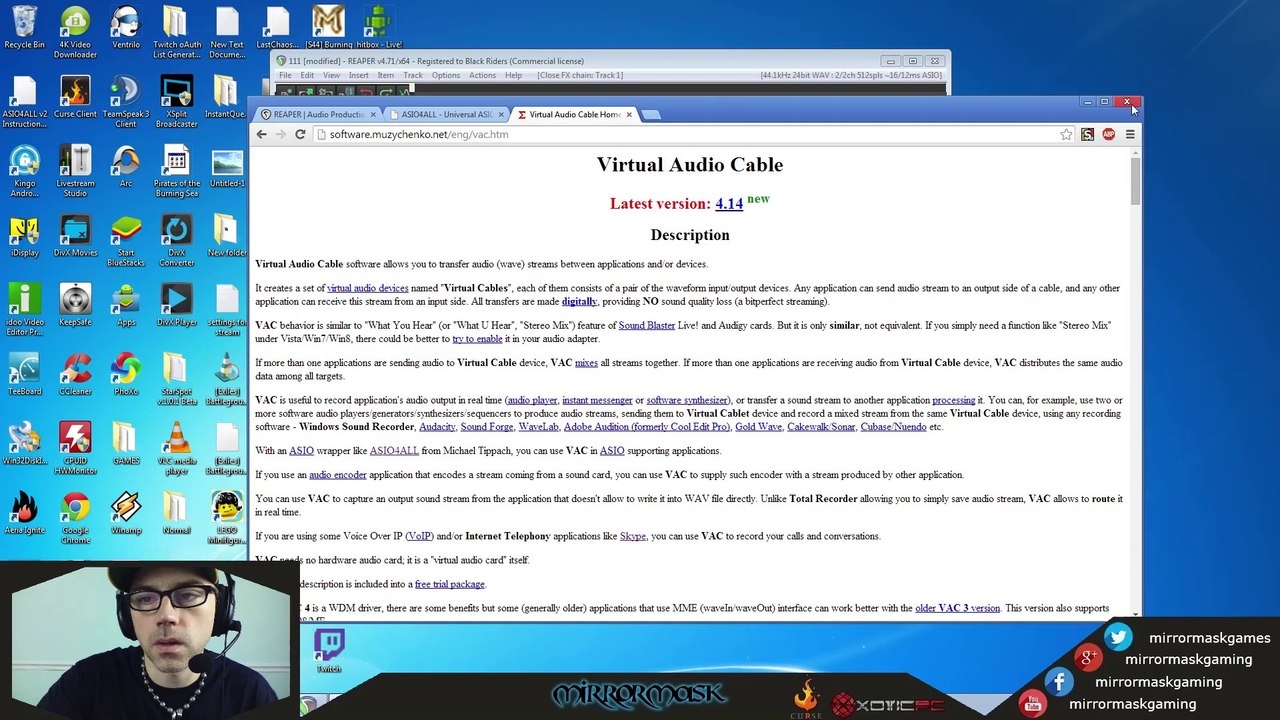1280x720 pixels.
Task: Select the Curse Client desktop icon
Action: point(75,97)
